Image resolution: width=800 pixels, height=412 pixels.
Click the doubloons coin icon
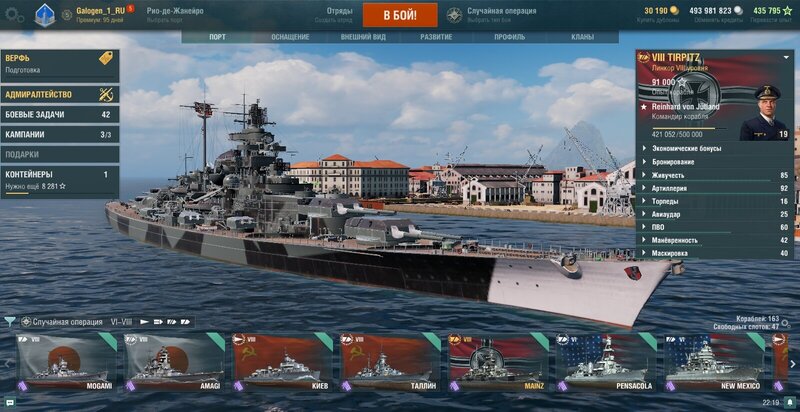point(674,11)
